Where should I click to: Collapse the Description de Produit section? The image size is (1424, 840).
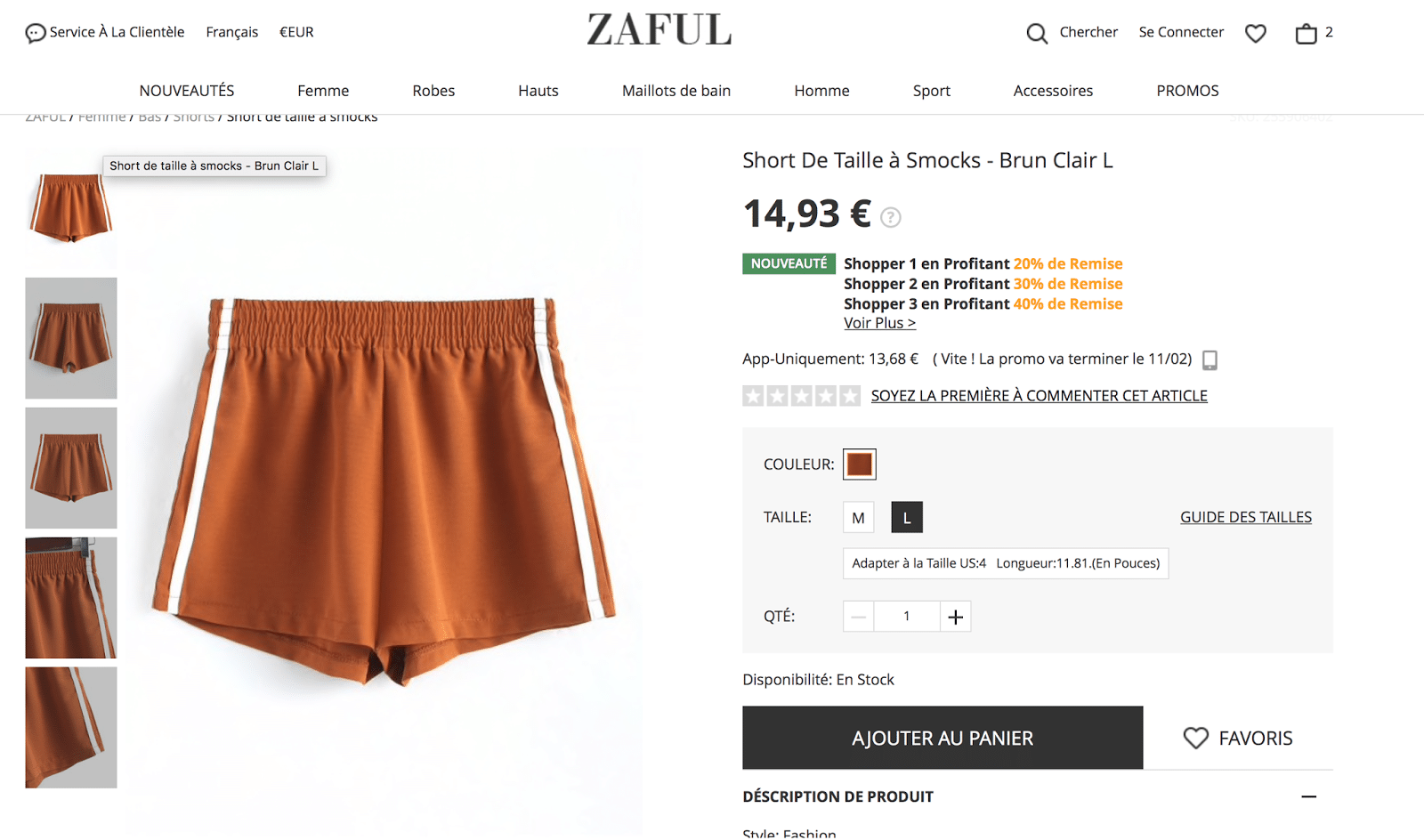point(1308,797)
